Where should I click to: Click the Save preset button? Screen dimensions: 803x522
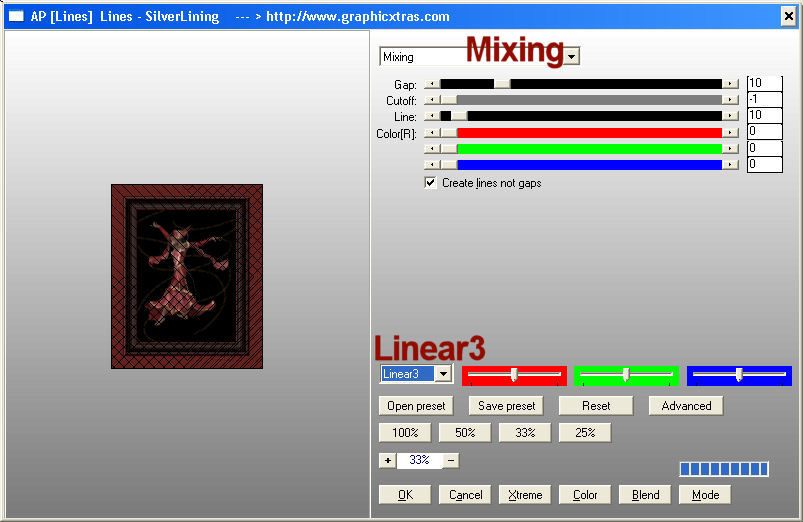506,406
